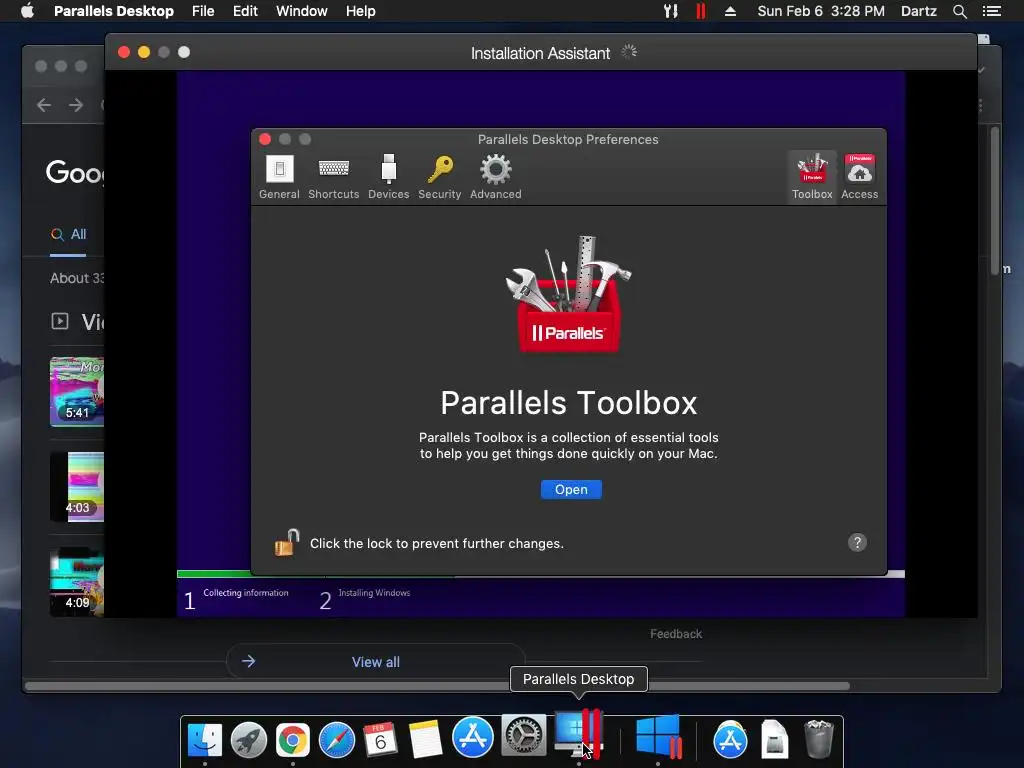Click the eject icon in menu bar

pyautogui.click(x=731, y=11)
